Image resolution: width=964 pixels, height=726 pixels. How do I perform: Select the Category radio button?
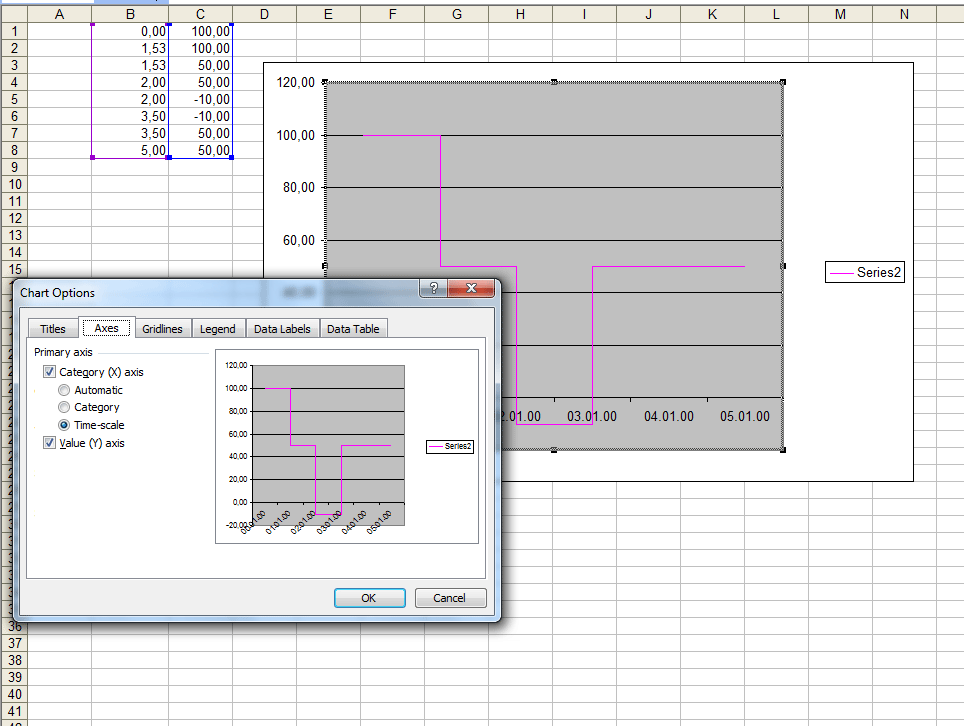click(x=65, y=407)
